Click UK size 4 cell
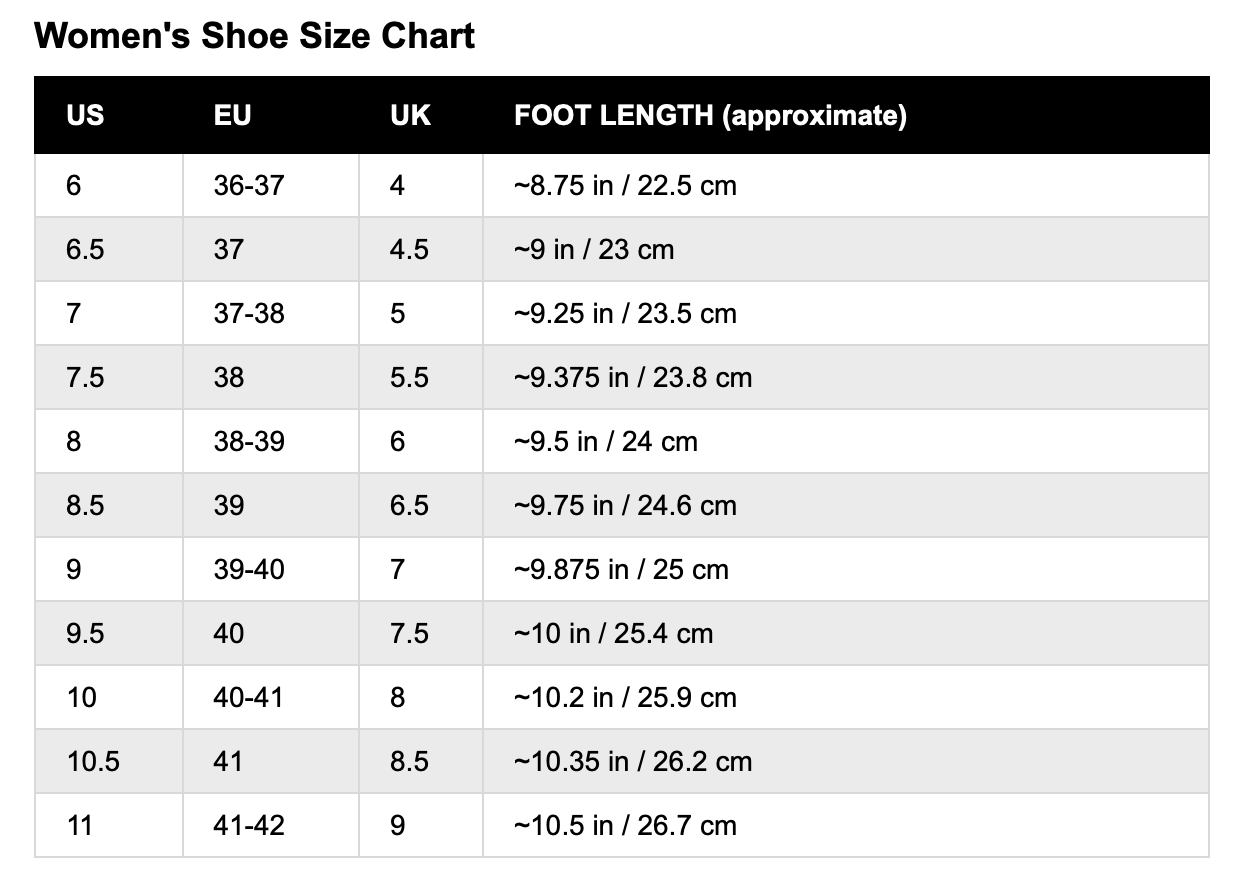This screenshot has height=882, width=1234. [x=421, y=185]
